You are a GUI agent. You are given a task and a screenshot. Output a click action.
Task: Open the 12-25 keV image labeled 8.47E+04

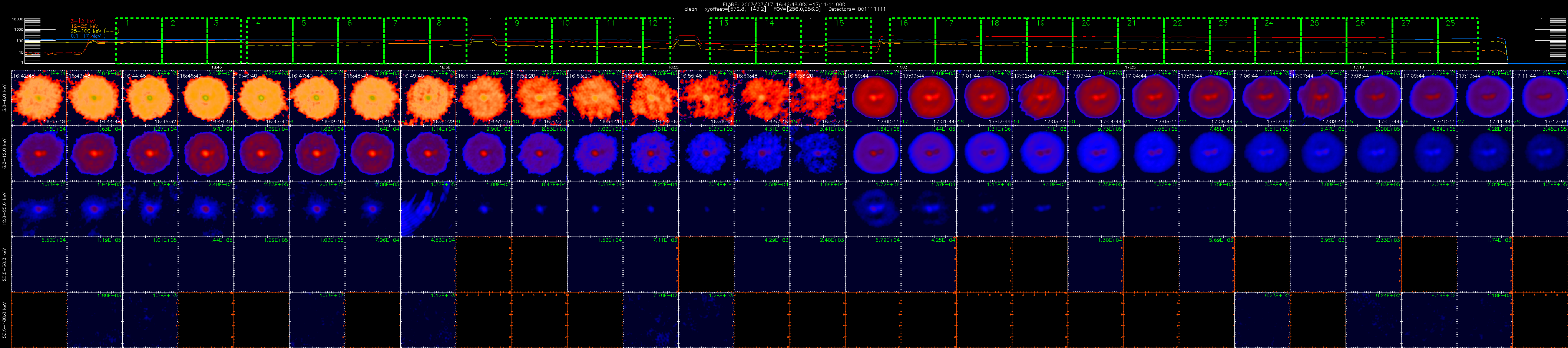pyautogui.click(x=540, y=209)
